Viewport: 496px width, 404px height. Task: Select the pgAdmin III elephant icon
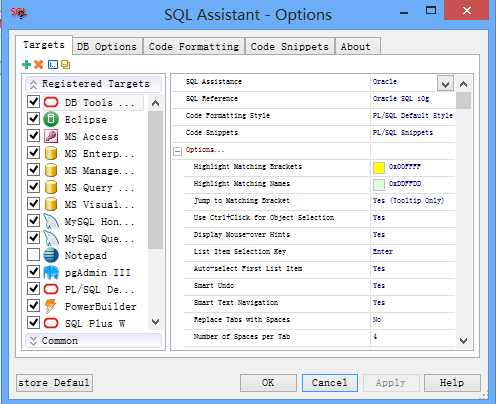(51, 272)
